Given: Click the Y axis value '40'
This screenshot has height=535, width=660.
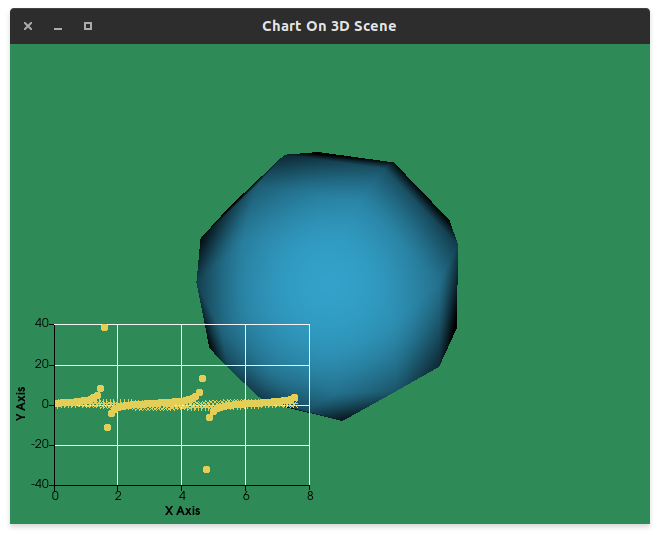Looking at the screenshot, I should click(42, 323).
